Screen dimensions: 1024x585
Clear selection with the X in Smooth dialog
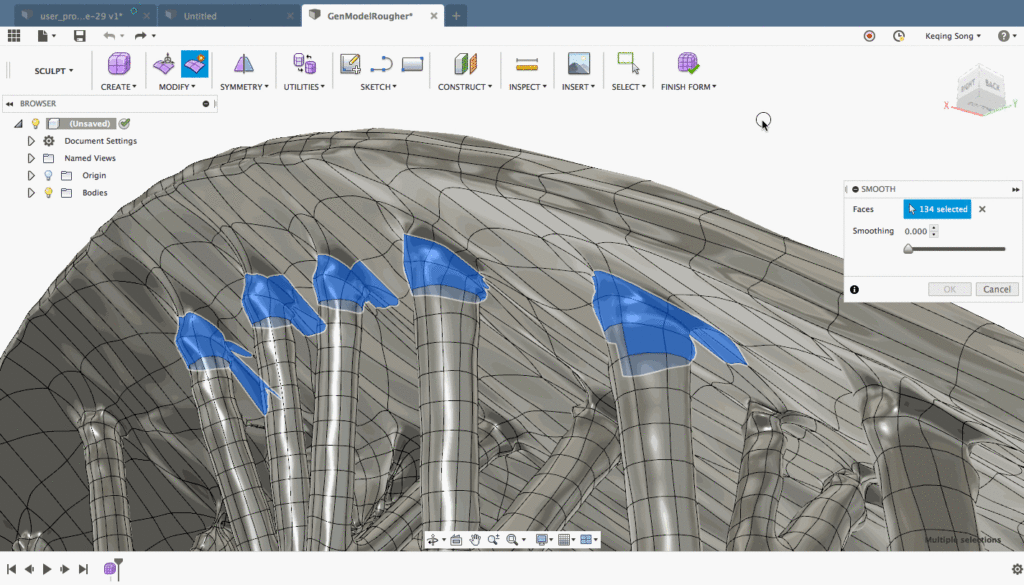(982, 209)
